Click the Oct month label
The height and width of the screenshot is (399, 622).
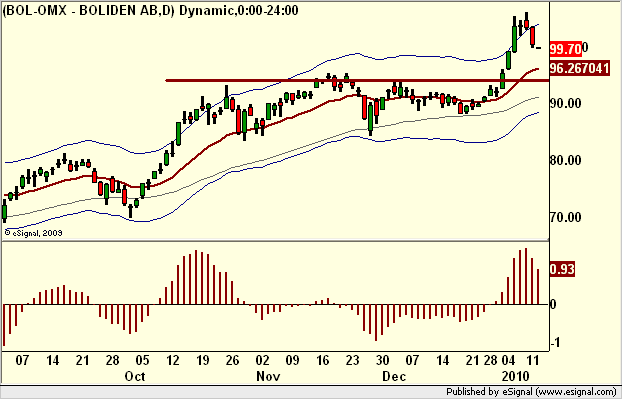click(135, 376)
